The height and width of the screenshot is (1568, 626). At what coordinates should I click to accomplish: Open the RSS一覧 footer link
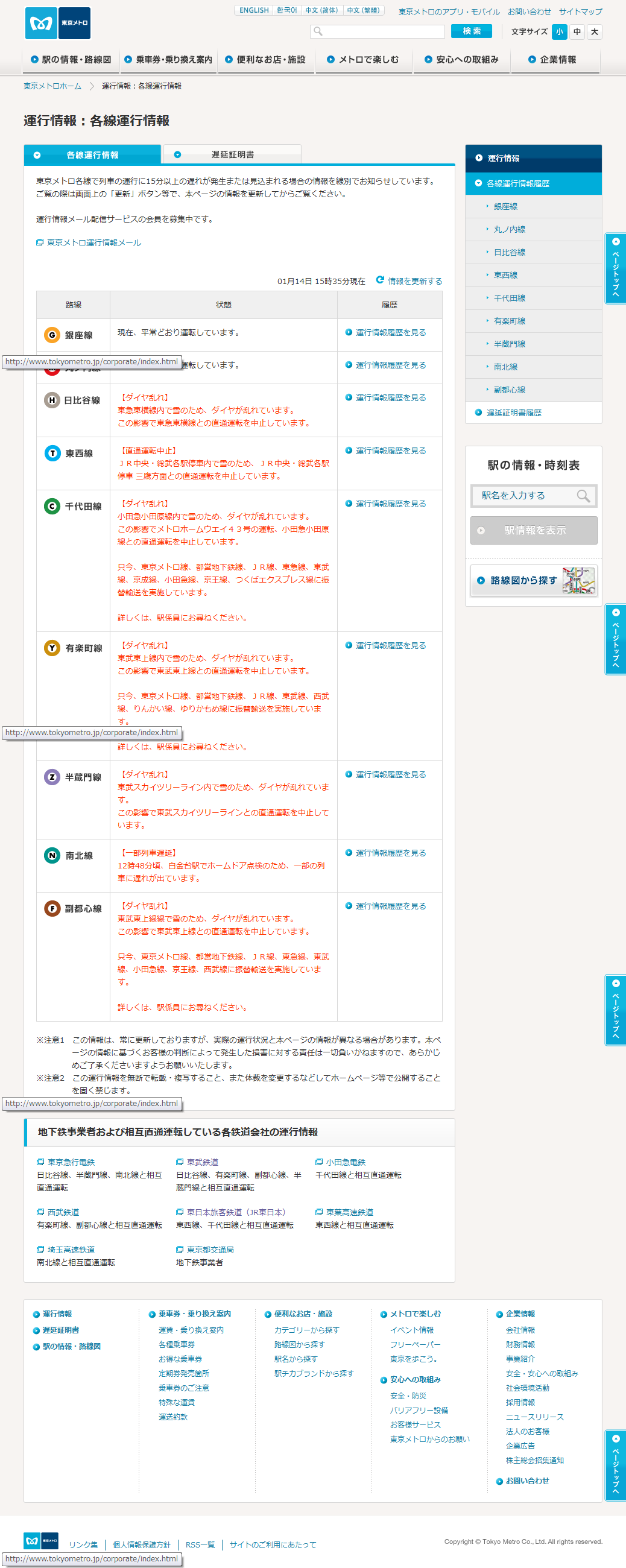[x=200, y=1544]
